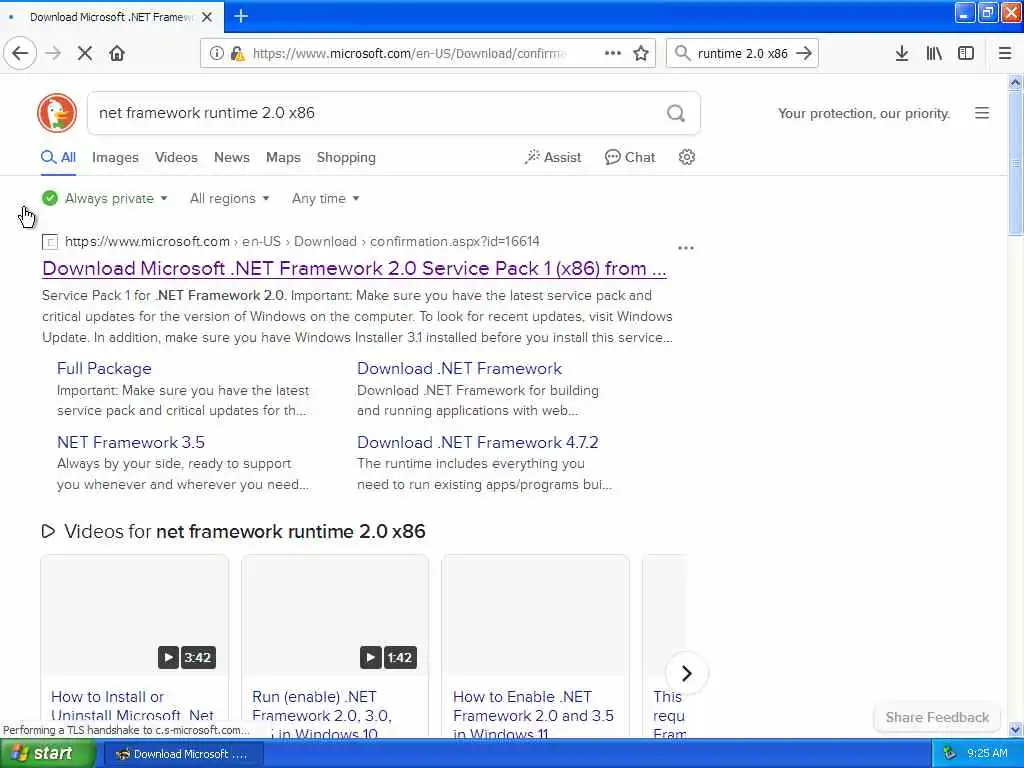This screenshot has height=768, width=1024.
Task: Open the NET Framework 3.5 sitelink
Action: click(131, 442)
